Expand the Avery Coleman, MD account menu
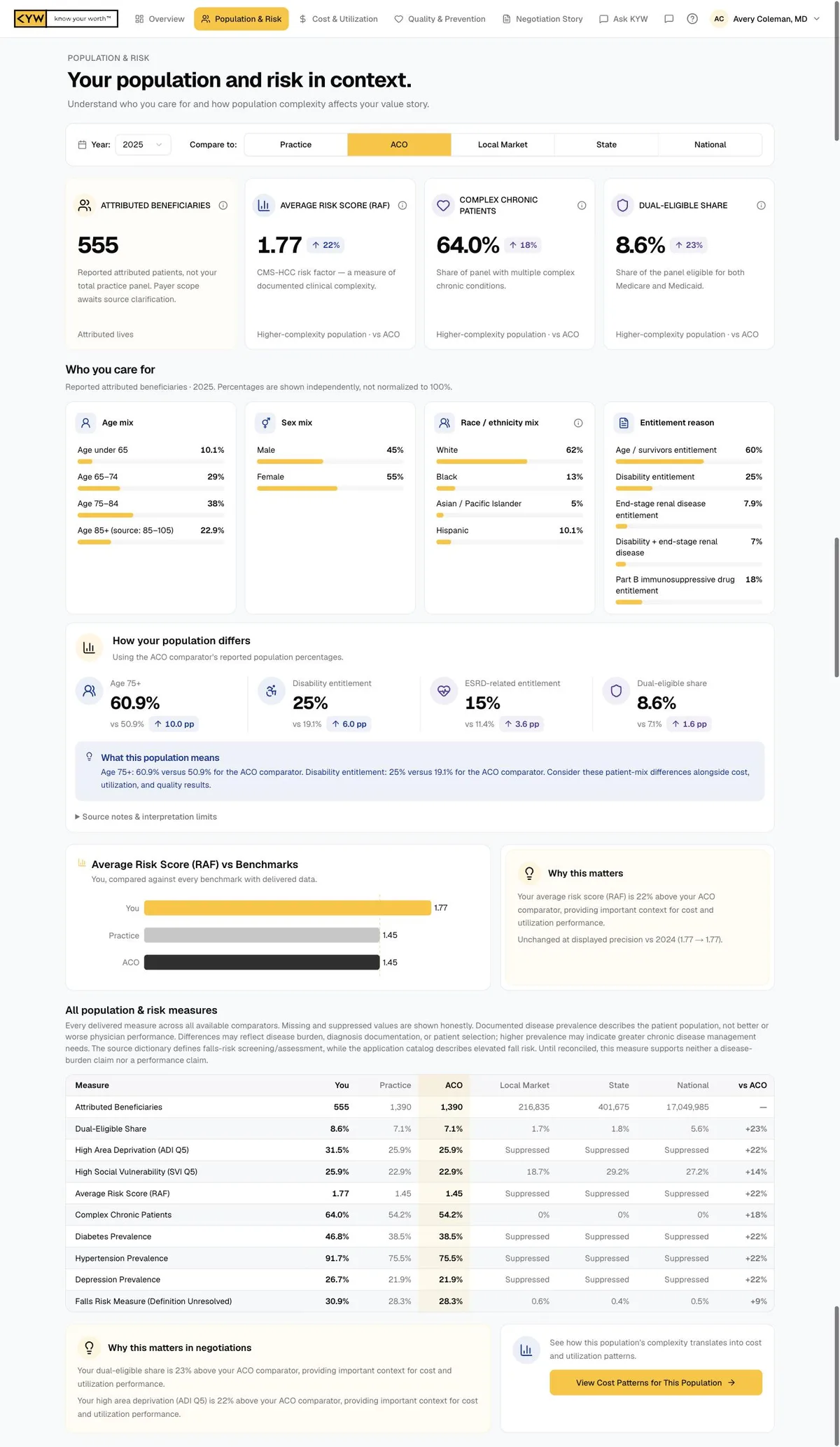The image size is (840, 1447). (x=766, y=19)
